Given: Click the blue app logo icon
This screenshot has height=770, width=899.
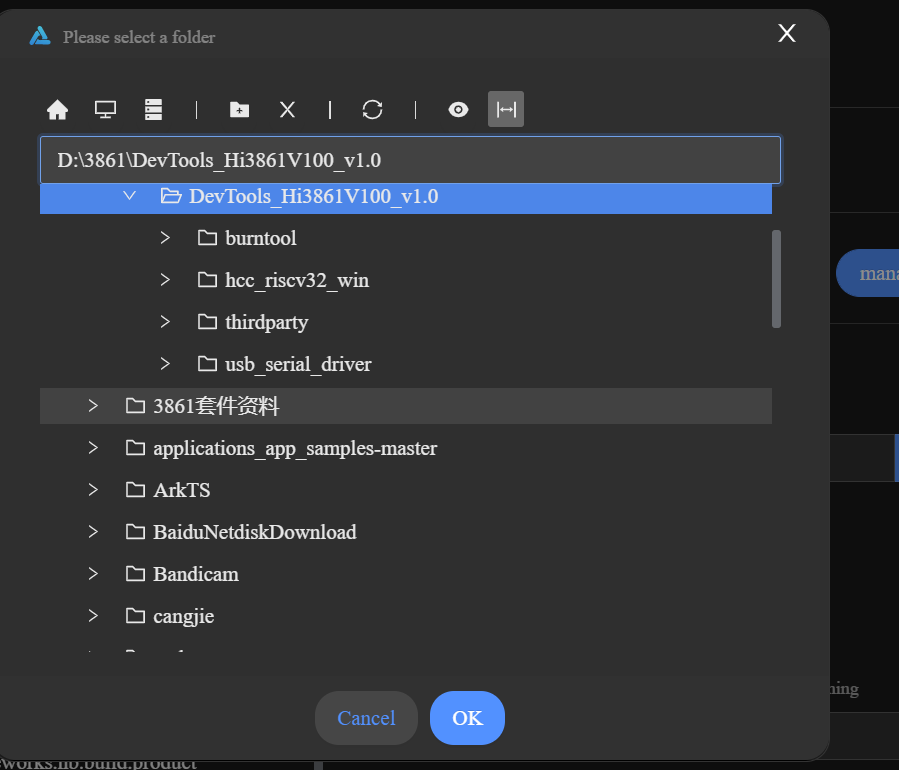Looking at the screenshot, I should pos(40,36).
